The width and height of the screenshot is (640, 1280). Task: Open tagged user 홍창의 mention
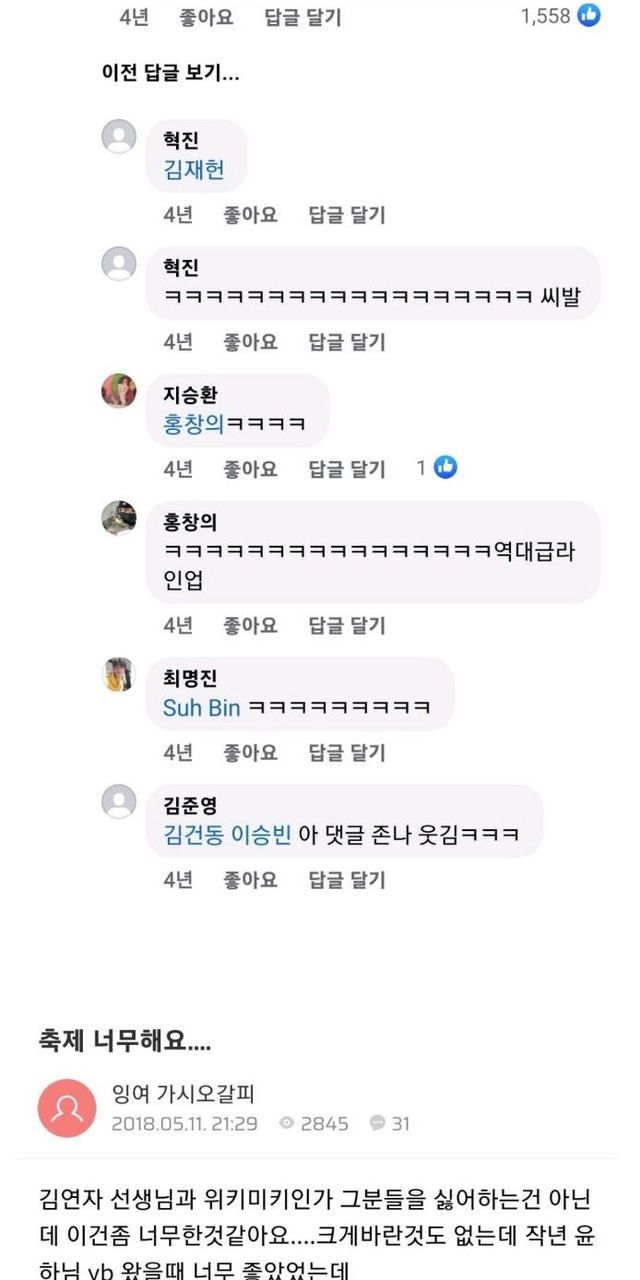pyautogui.click(x=194, y=424)
